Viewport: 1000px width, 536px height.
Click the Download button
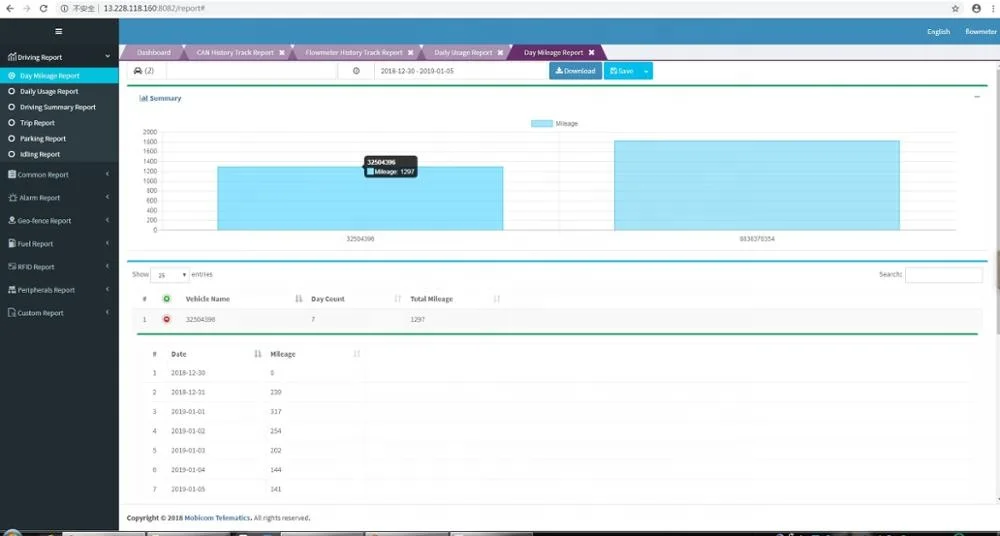tap(575, 71)
